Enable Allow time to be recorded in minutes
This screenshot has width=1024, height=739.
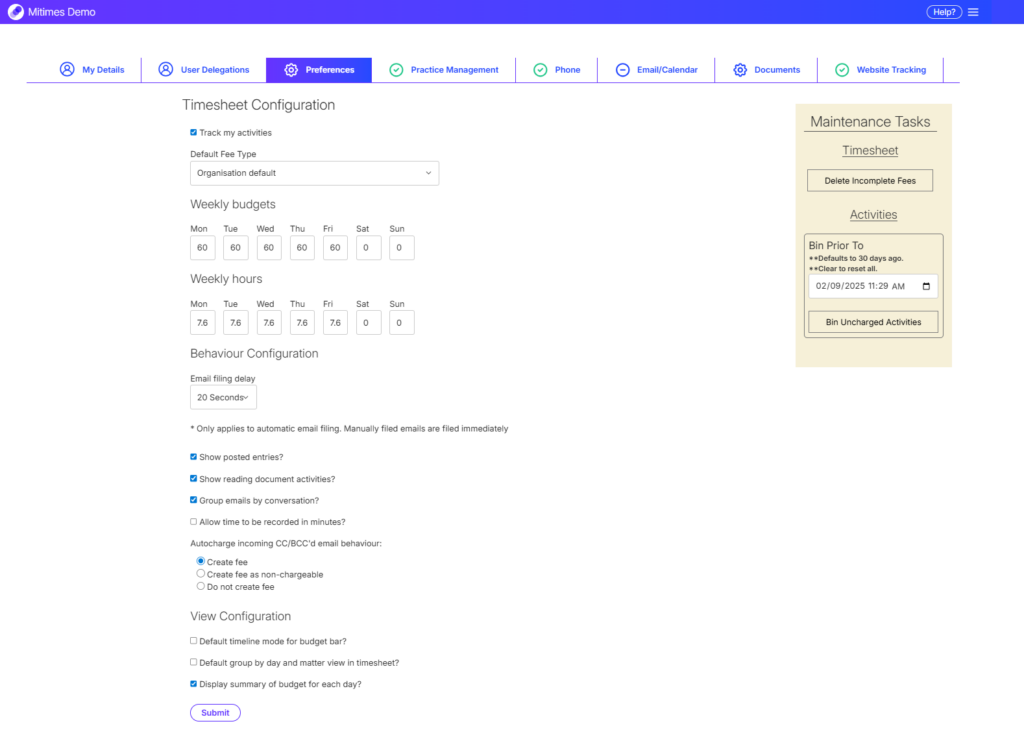[x=194, y=522]
